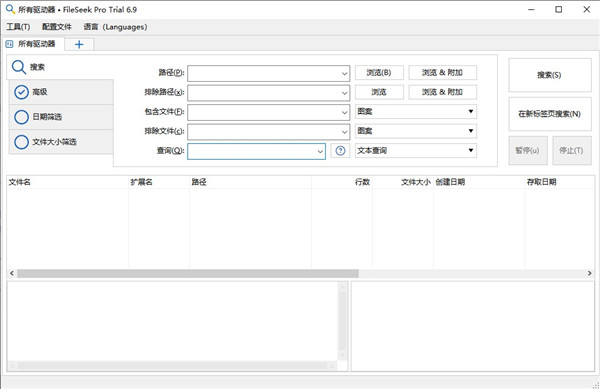Sort by 存取日期 column header
The width and height of the screenshot is (600, 389).
(559, 182)
